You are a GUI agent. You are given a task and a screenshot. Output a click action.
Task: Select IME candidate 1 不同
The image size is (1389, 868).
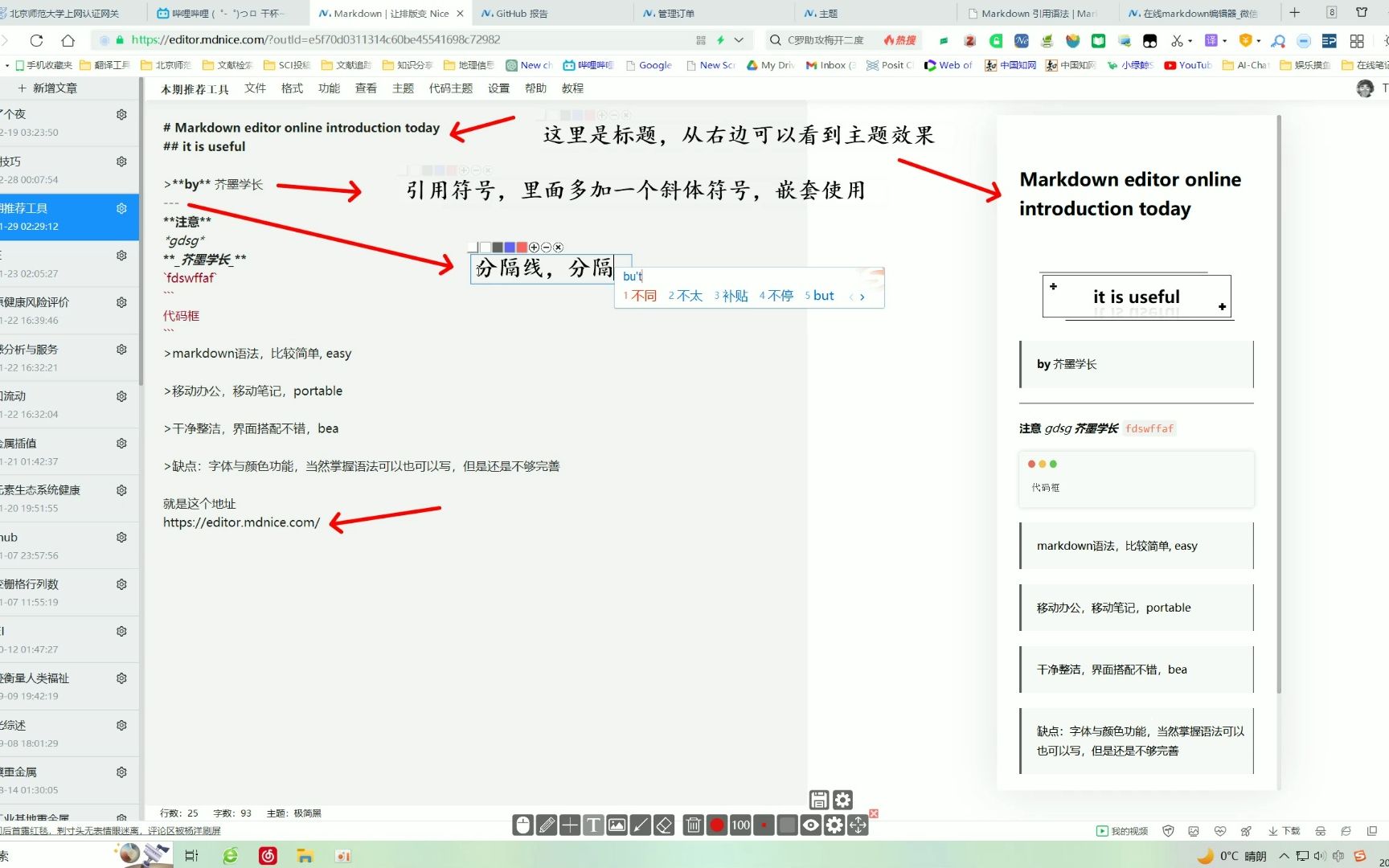pos(641,296)
